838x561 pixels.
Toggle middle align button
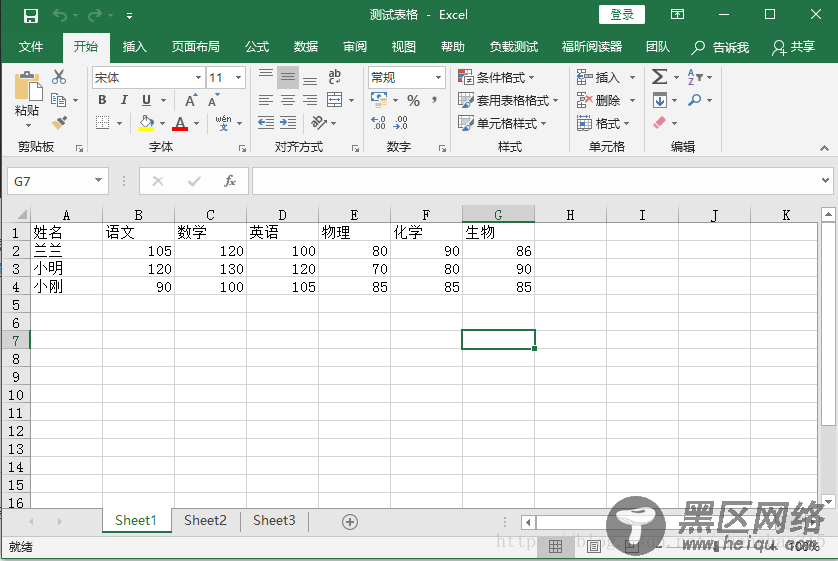pos(288,77)
